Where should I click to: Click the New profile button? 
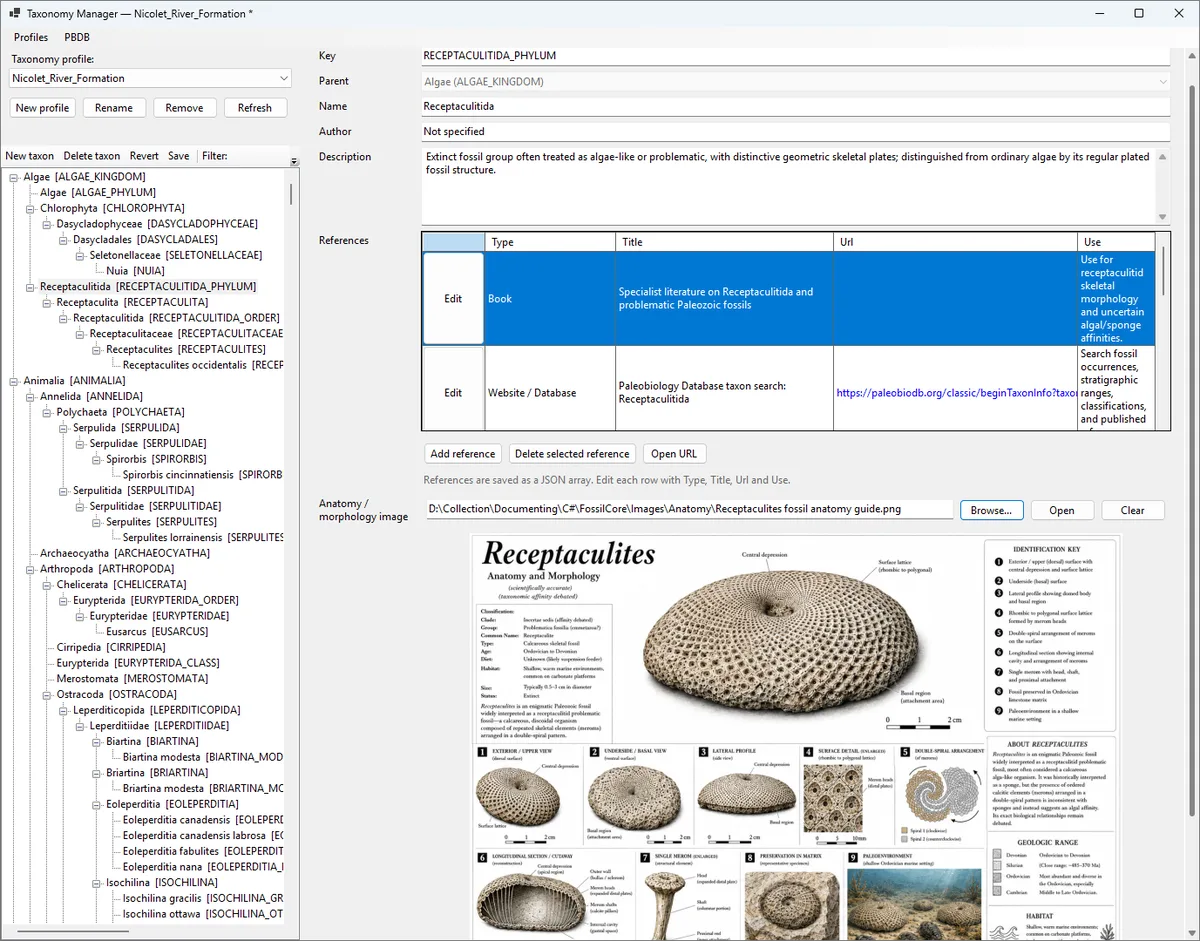[x=42, y=108]
